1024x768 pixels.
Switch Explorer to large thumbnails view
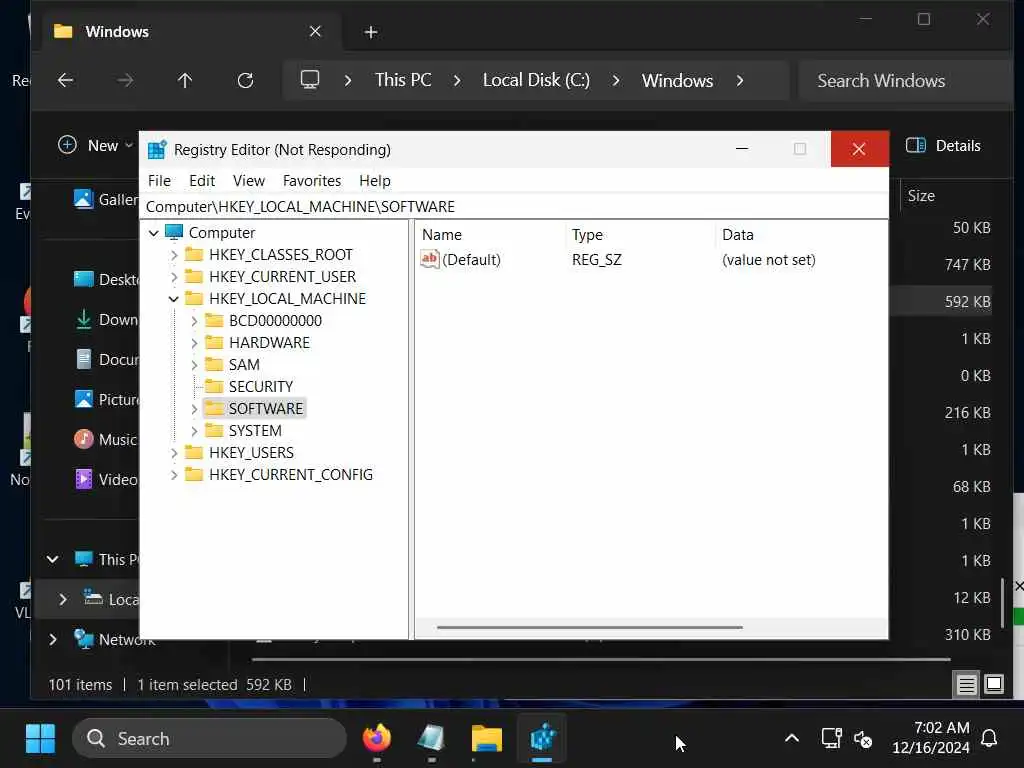994,684
